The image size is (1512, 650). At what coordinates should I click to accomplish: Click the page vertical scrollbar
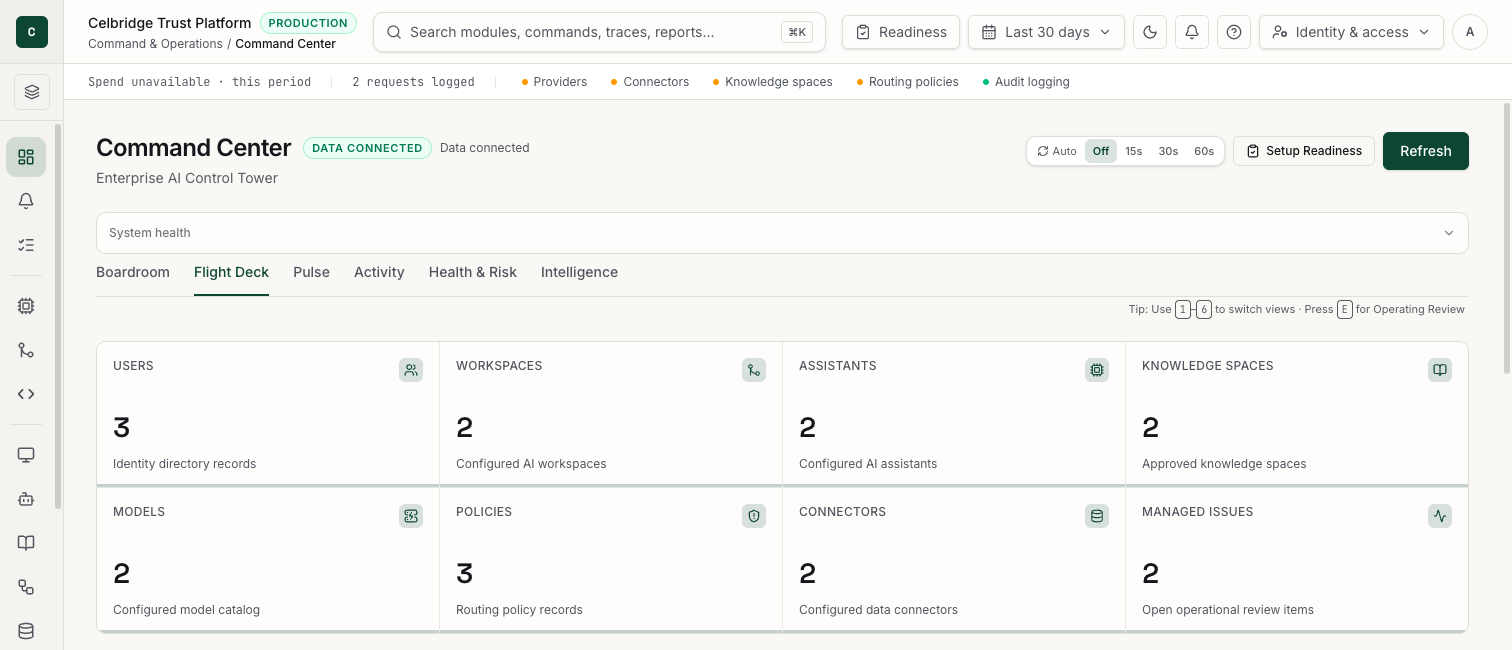[1507, 238]
